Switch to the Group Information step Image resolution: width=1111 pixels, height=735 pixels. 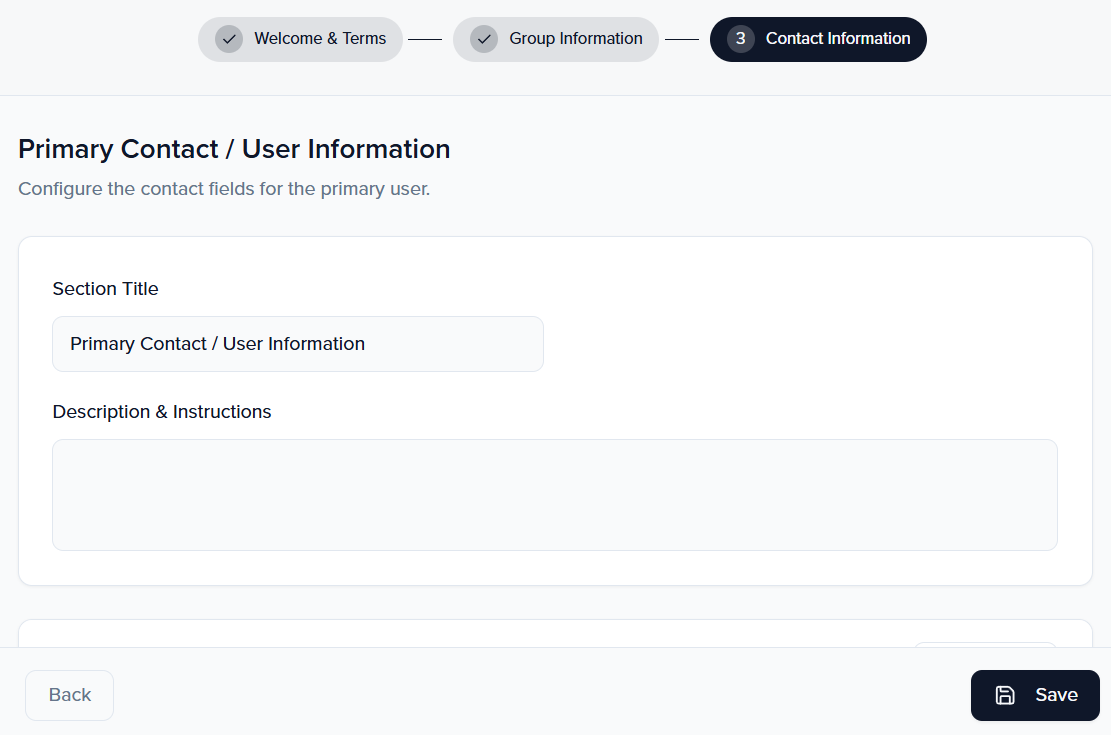pyautogui.click(x=575, y=39)
